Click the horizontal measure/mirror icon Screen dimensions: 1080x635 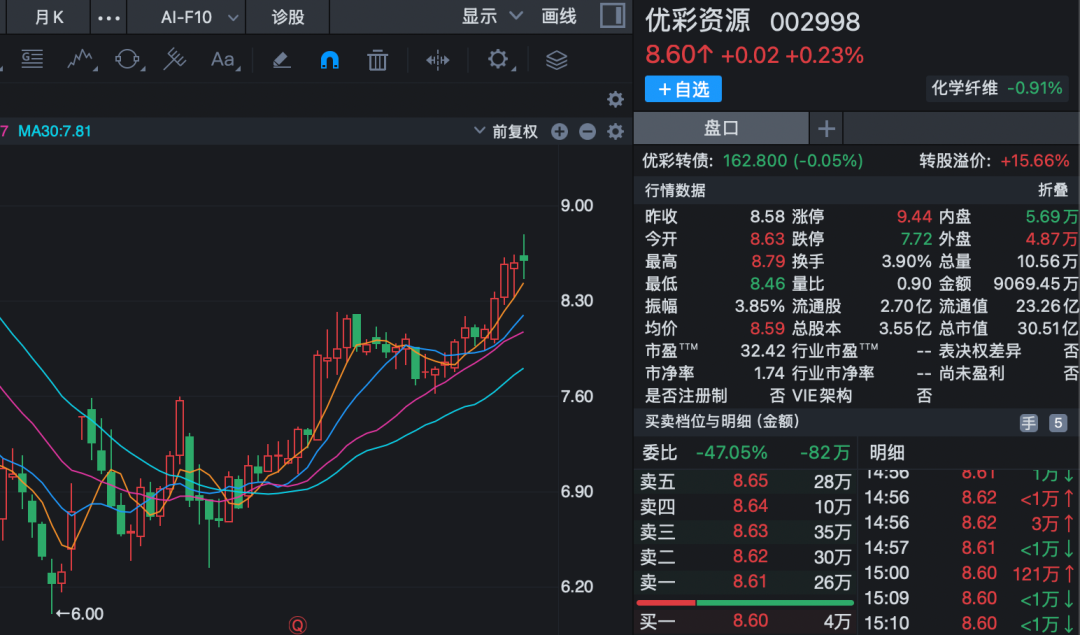click(437, 61)
